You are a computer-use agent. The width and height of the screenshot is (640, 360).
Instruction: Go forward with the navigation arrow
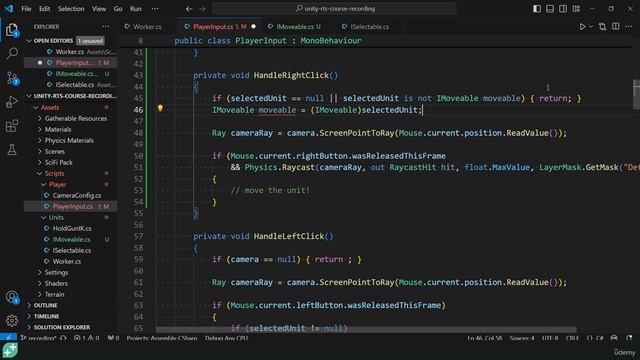click(202, 9)
